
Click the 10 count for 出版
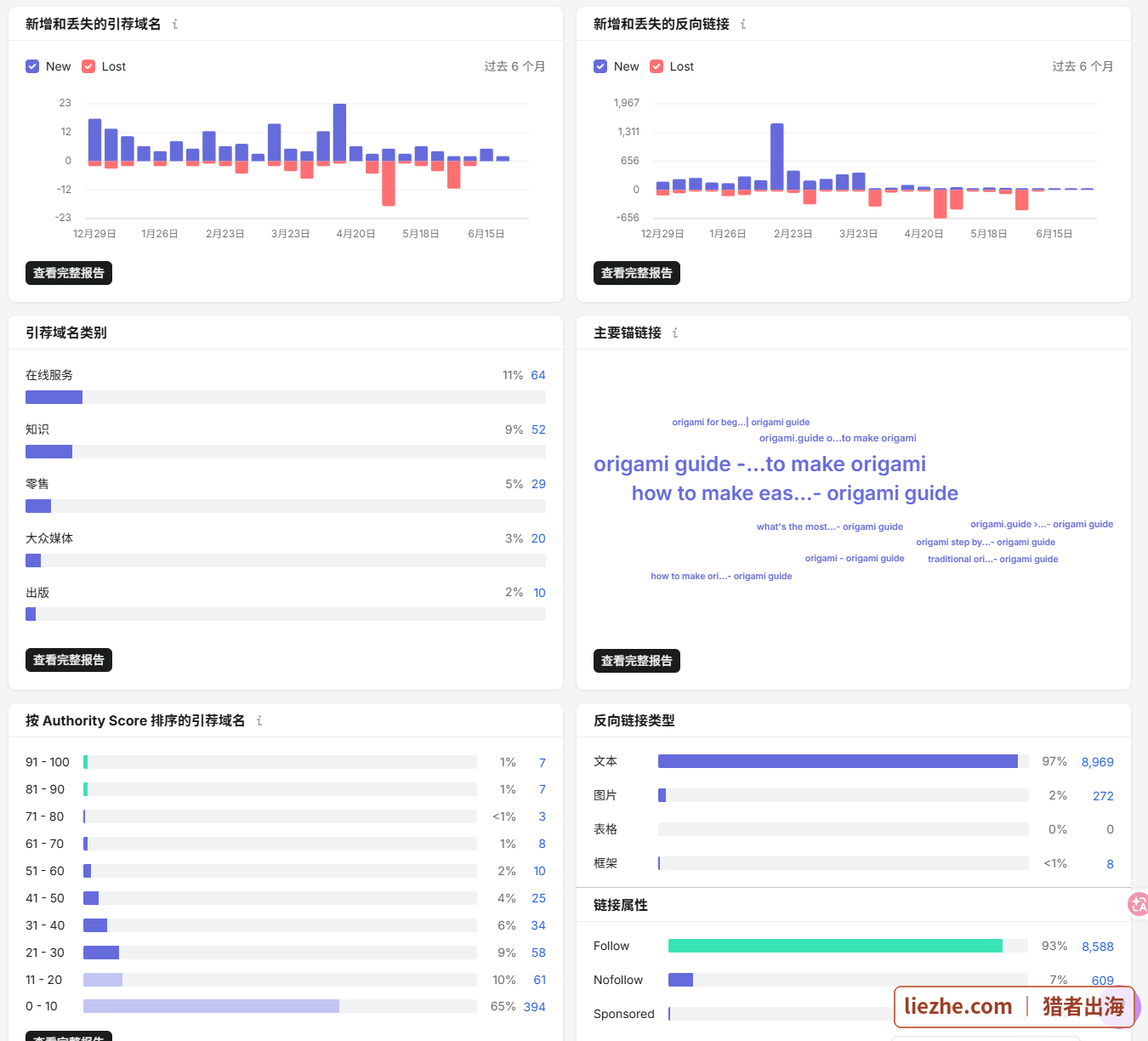(539, 593)
